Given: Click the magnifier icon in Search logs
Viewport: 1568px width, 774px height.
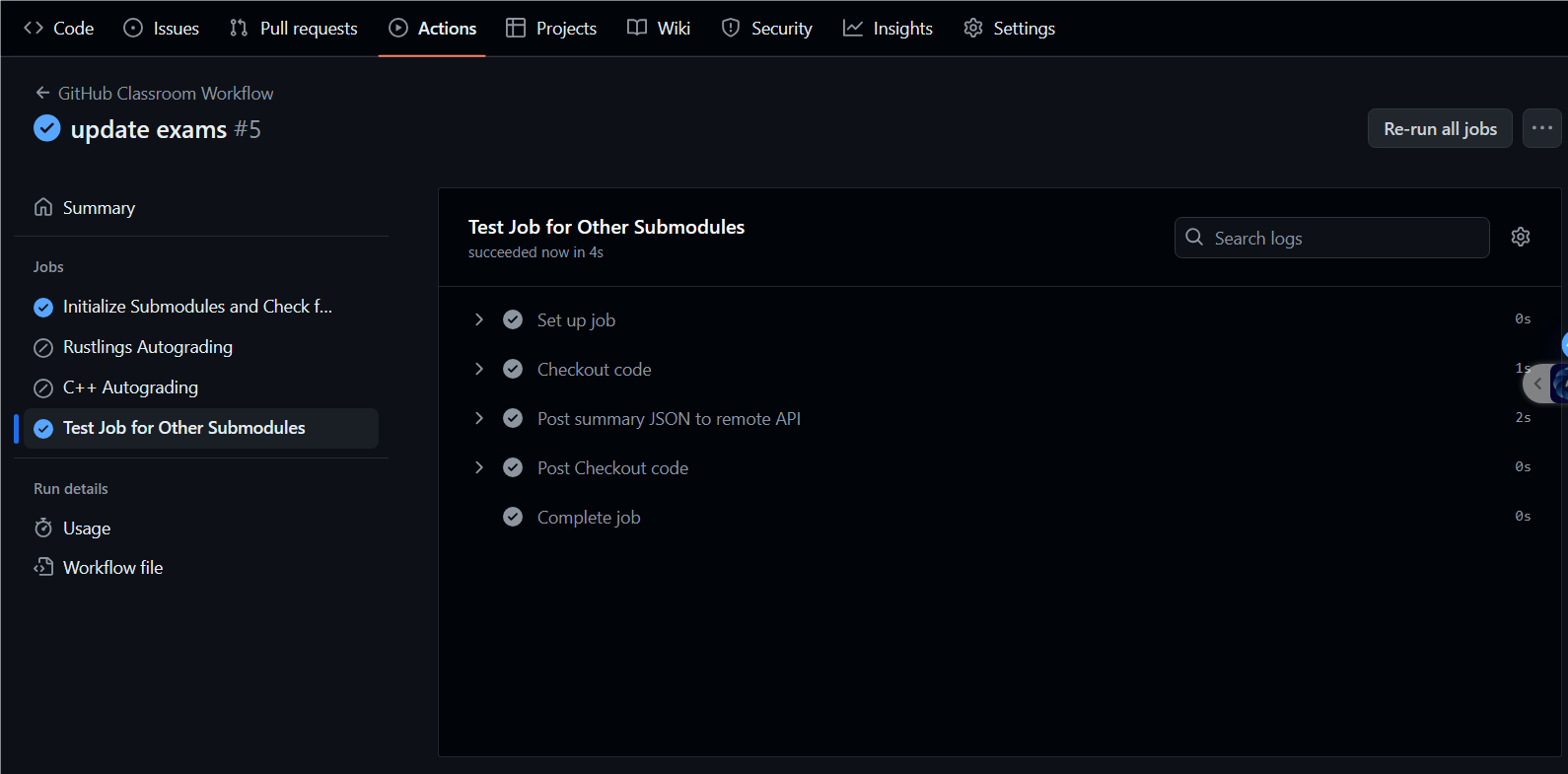Looking at the screenshot, I should [x=1194, y=238].
